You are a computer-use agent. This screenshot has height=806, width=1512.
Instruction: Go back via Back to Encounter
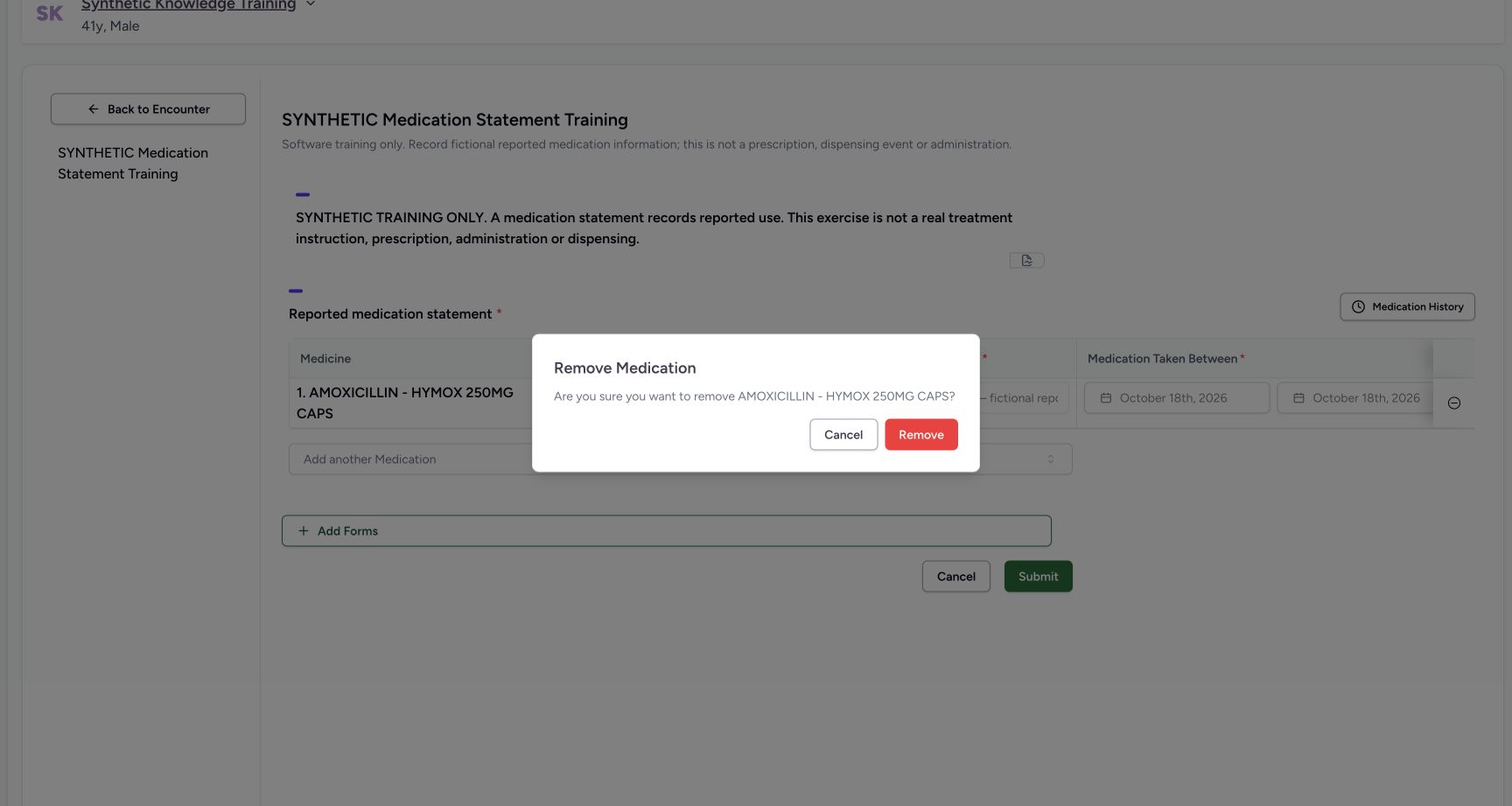click(148, 109)
